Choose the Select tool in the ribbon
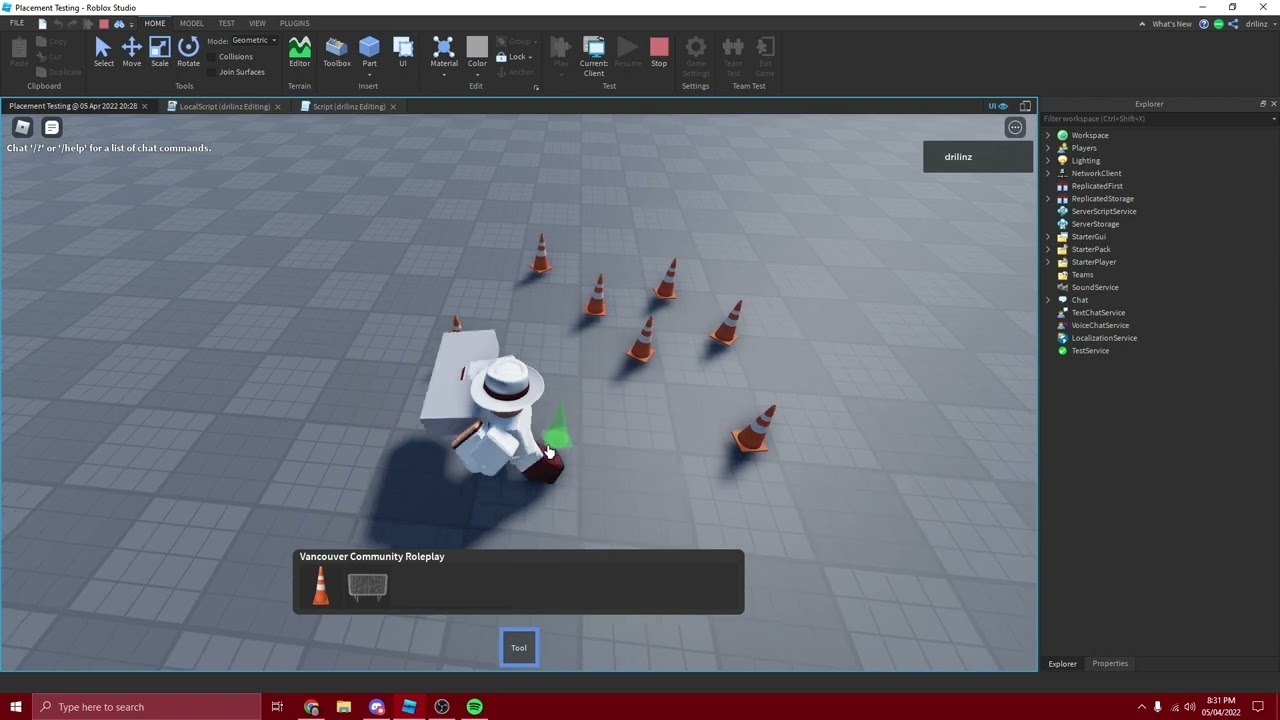 point(103,52)
